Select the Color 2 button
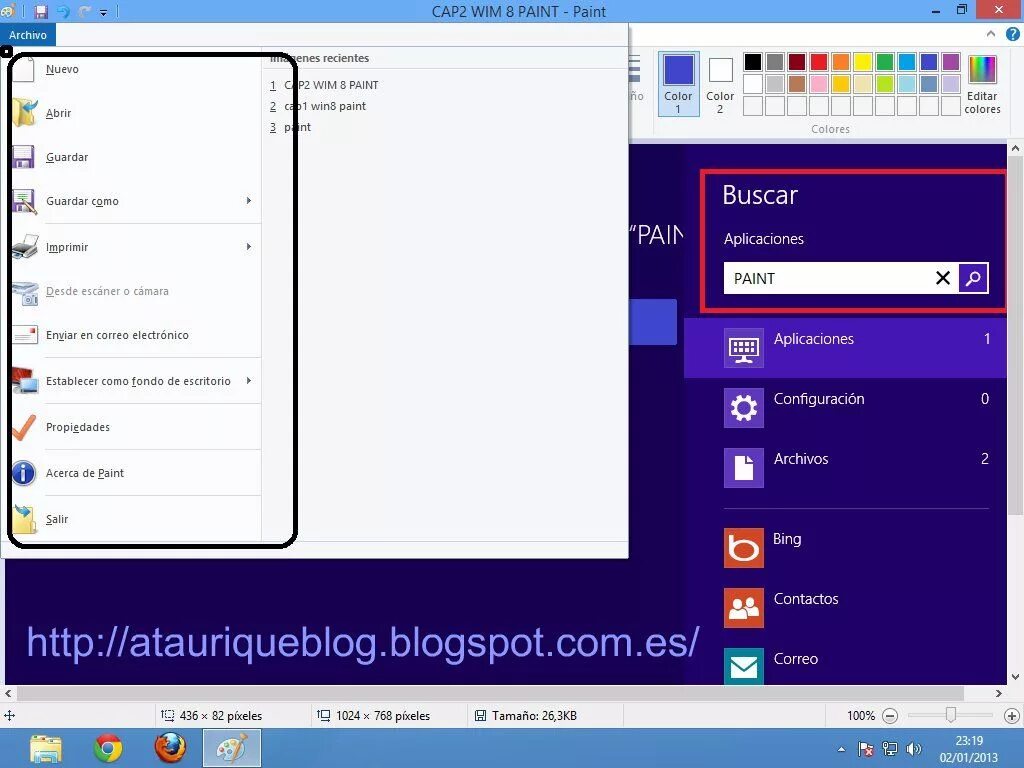 click(720, 84)
